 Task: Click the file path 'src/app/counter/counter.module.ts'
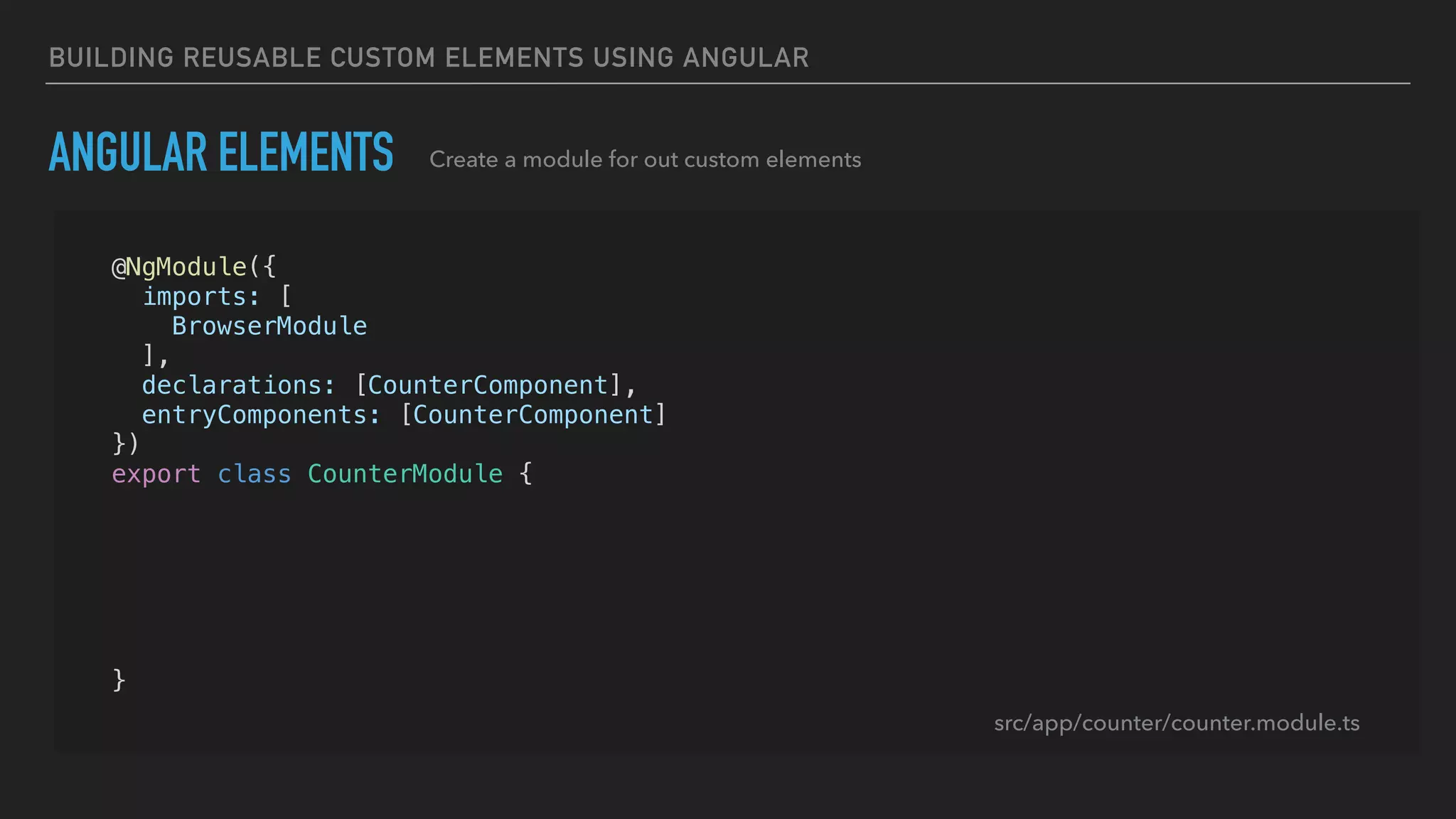(x=1177, y=723)
